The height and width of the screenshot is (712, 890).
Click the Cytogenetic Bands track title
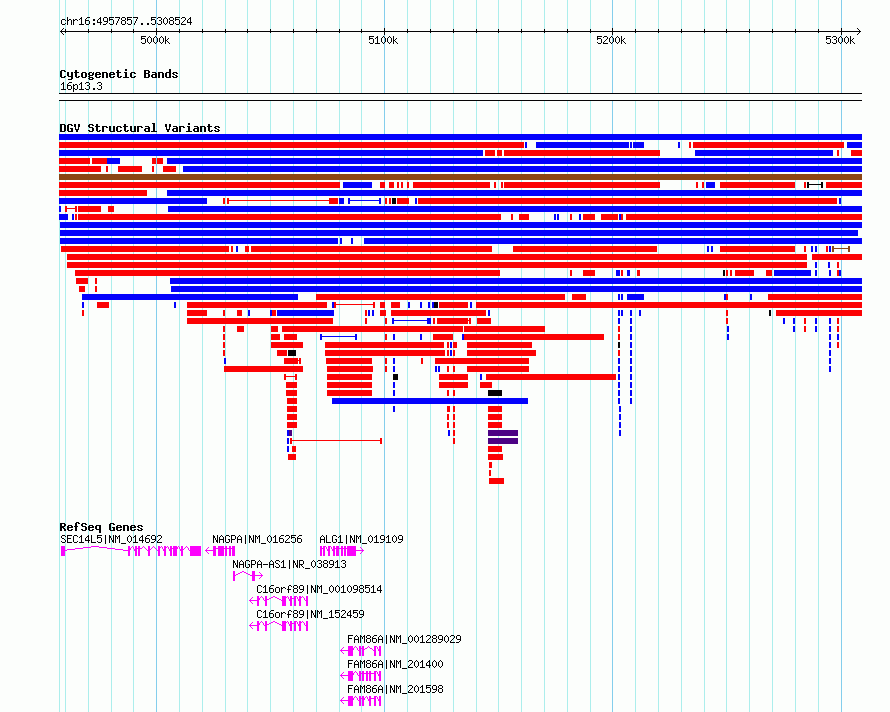[119, 74]
